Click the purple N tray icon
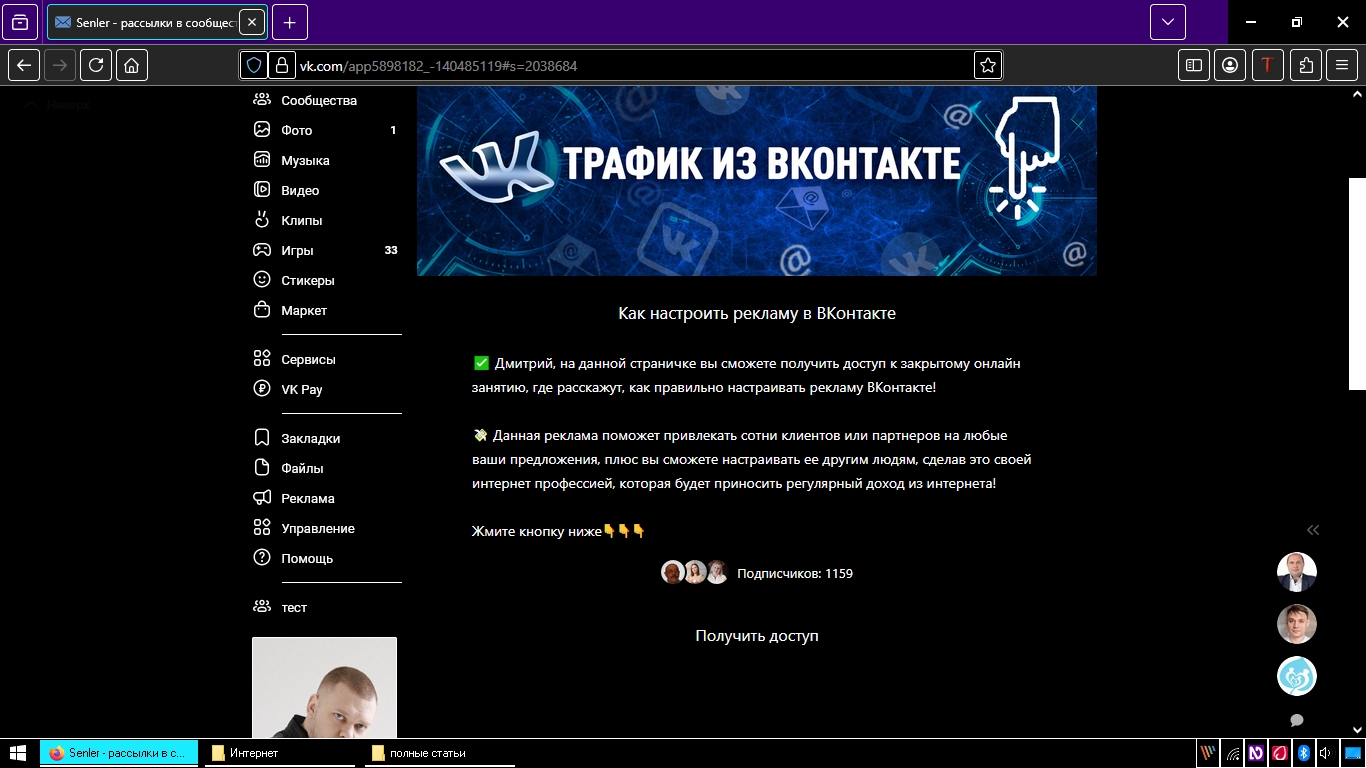This screenshot has width=1366, height=768. pos(1256,753)
